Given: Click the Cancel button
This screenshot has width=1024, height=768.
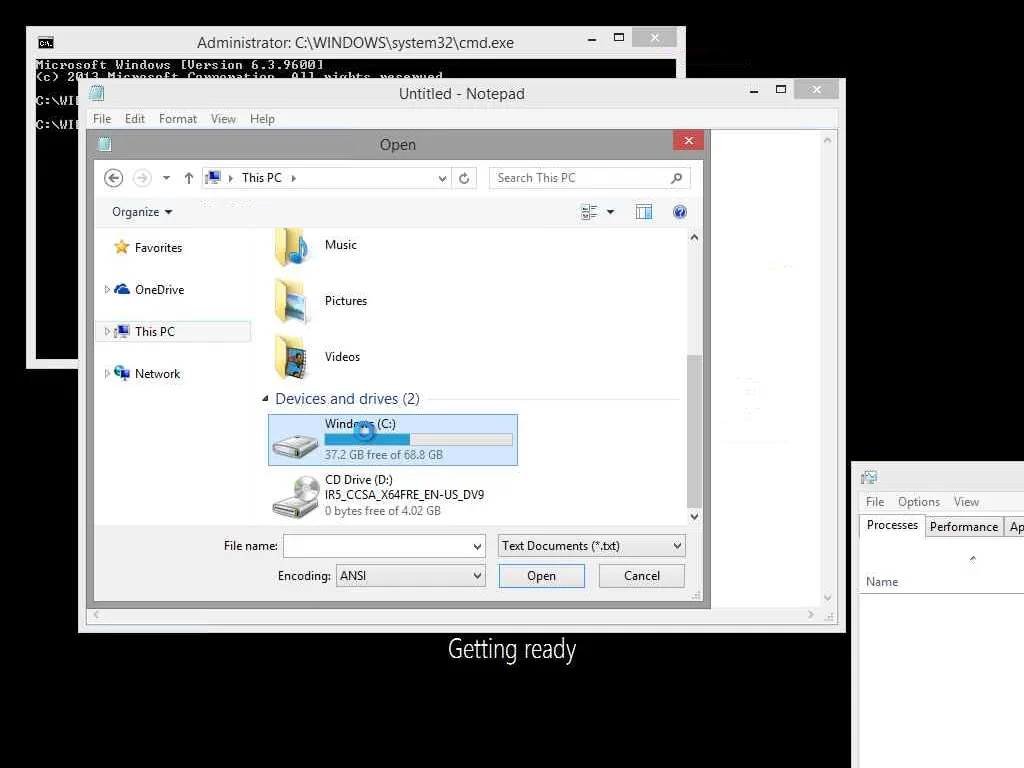Looking at the screenshot, I should click(x=641, y=576).
